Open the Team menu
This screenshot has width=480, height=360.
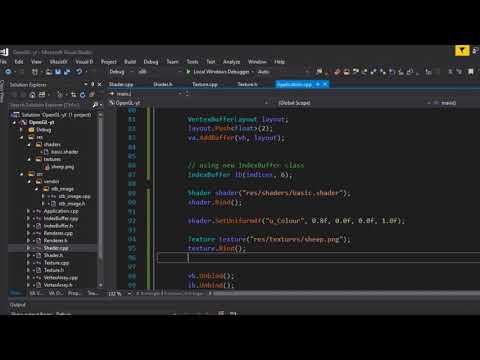(x=172, y=62)
